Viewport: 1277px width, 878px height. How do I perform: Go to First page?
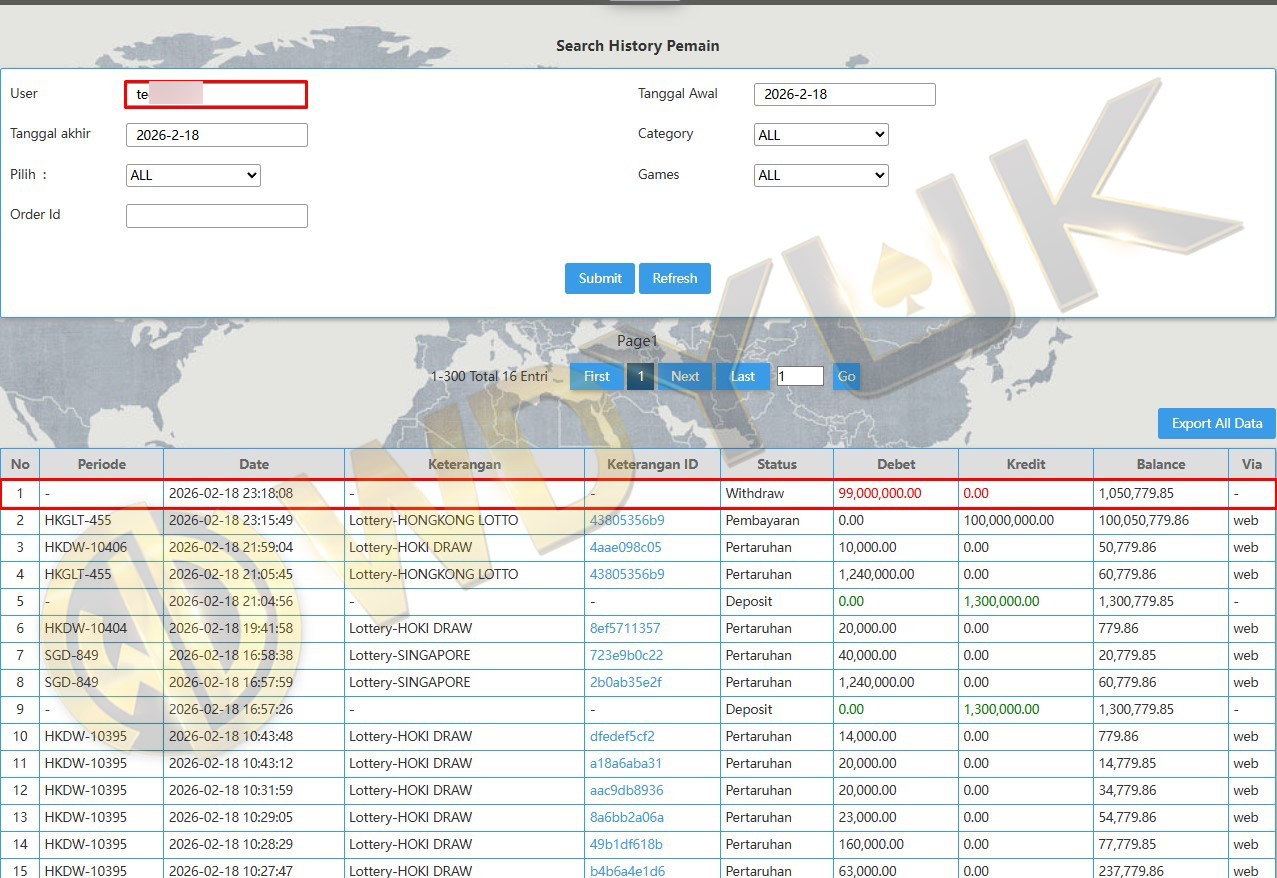click(x=596, y=376)
